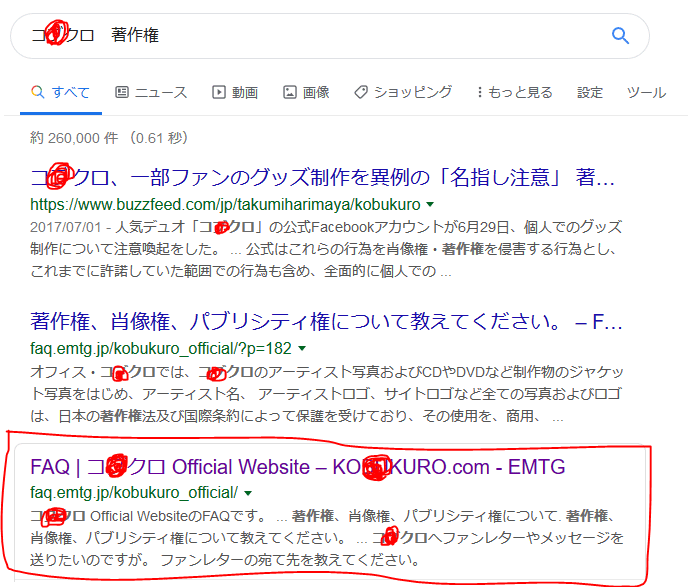This screenshot has height=587, width=688.
Task: Click snippet text ファンレターの宛て先を教えてください
Action: pos(289,560)
